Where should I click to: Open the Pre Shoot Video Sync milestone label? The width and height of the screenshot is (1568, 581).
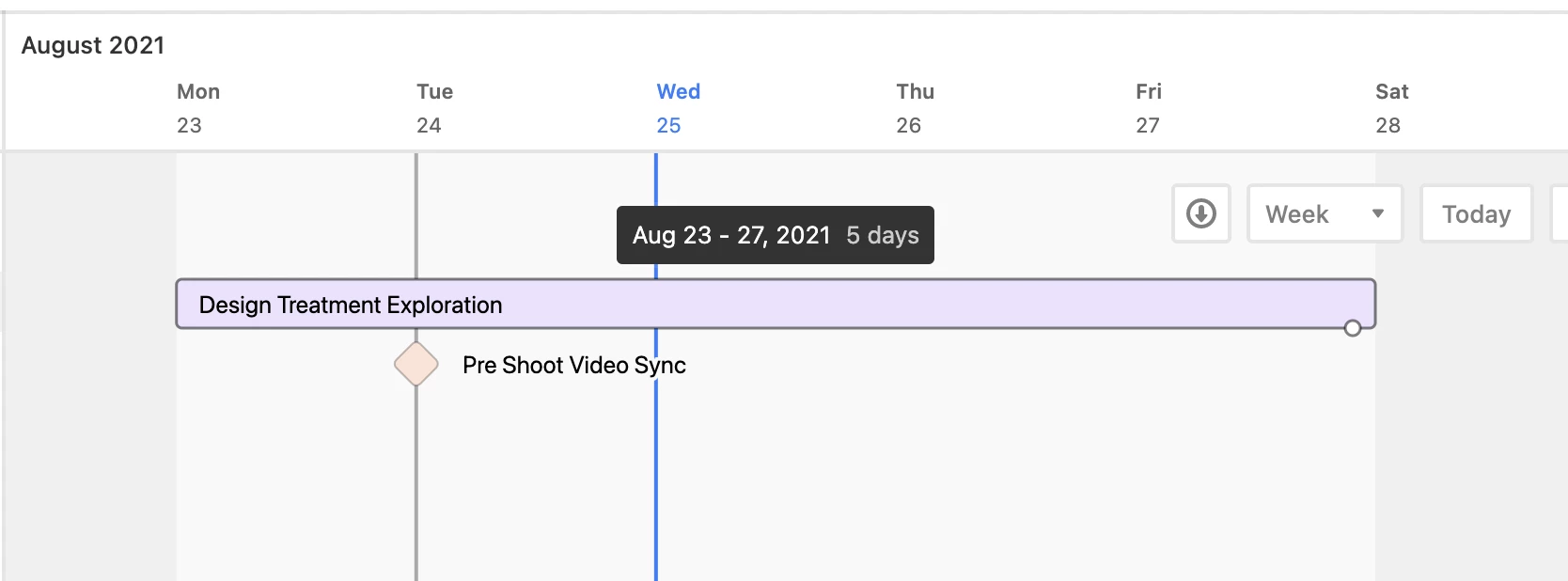click(573, 365)
